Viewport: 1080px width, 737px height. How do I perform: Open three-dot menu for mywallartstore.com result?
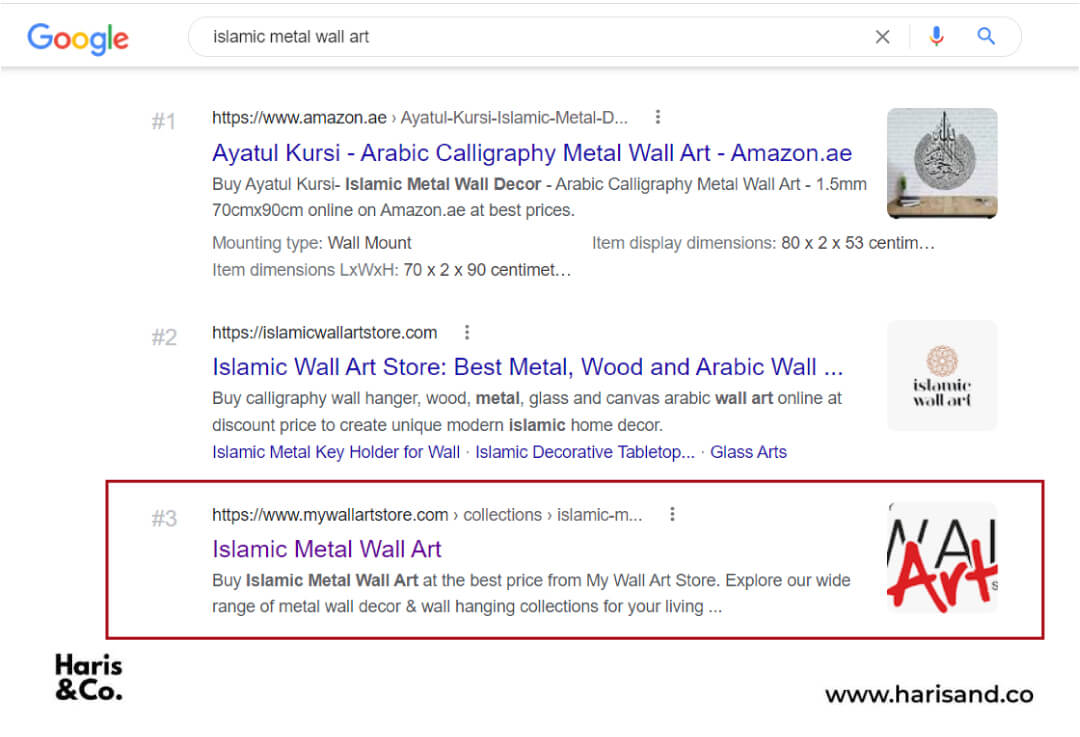(x=672, y=515)
